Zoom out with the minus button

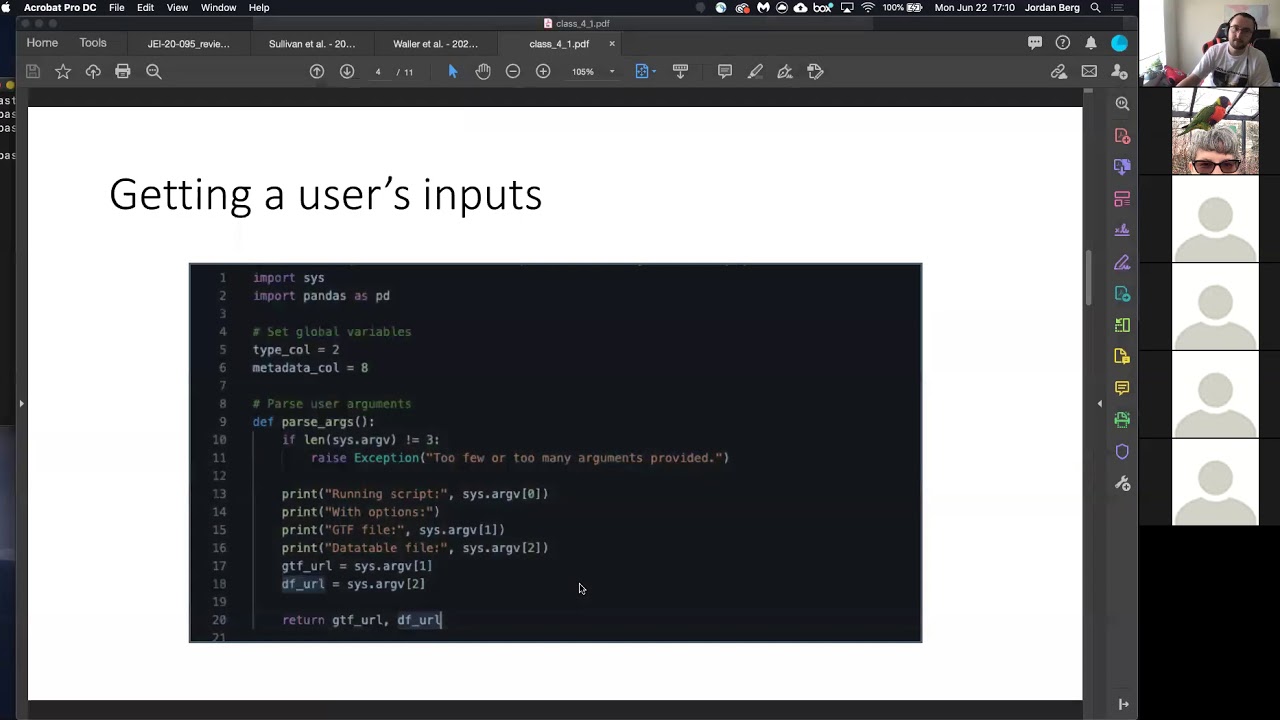[513, 71]
